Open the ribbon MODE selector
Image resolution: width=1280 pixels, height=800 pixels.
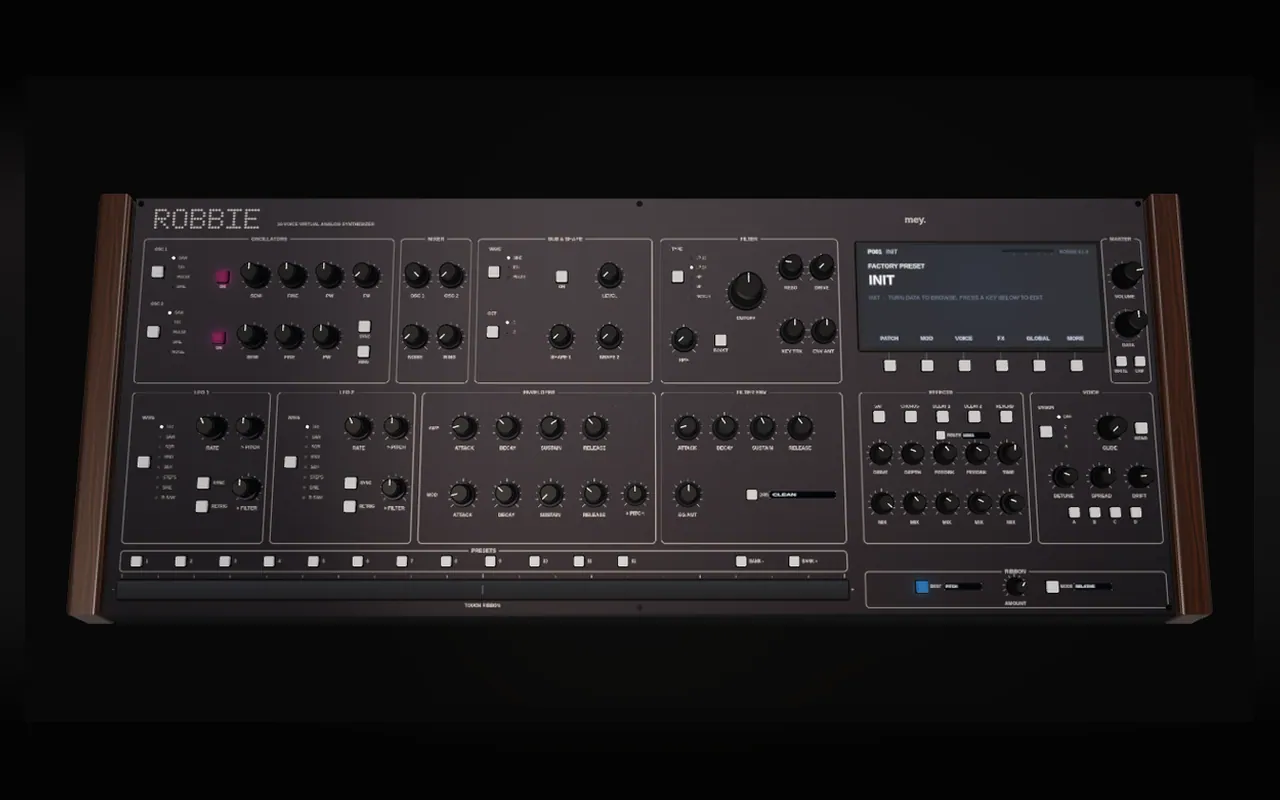[x=1092, y=587]
